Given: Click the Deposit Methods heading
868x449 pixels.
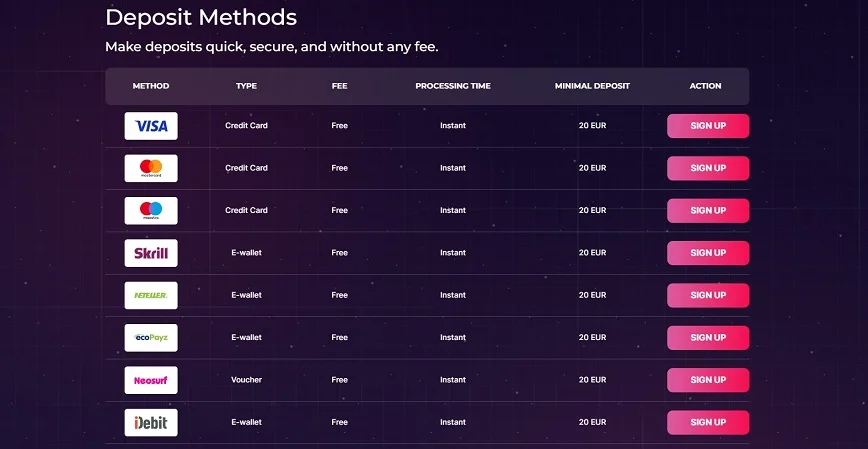Looking at the screenshot, I should 201,18.
